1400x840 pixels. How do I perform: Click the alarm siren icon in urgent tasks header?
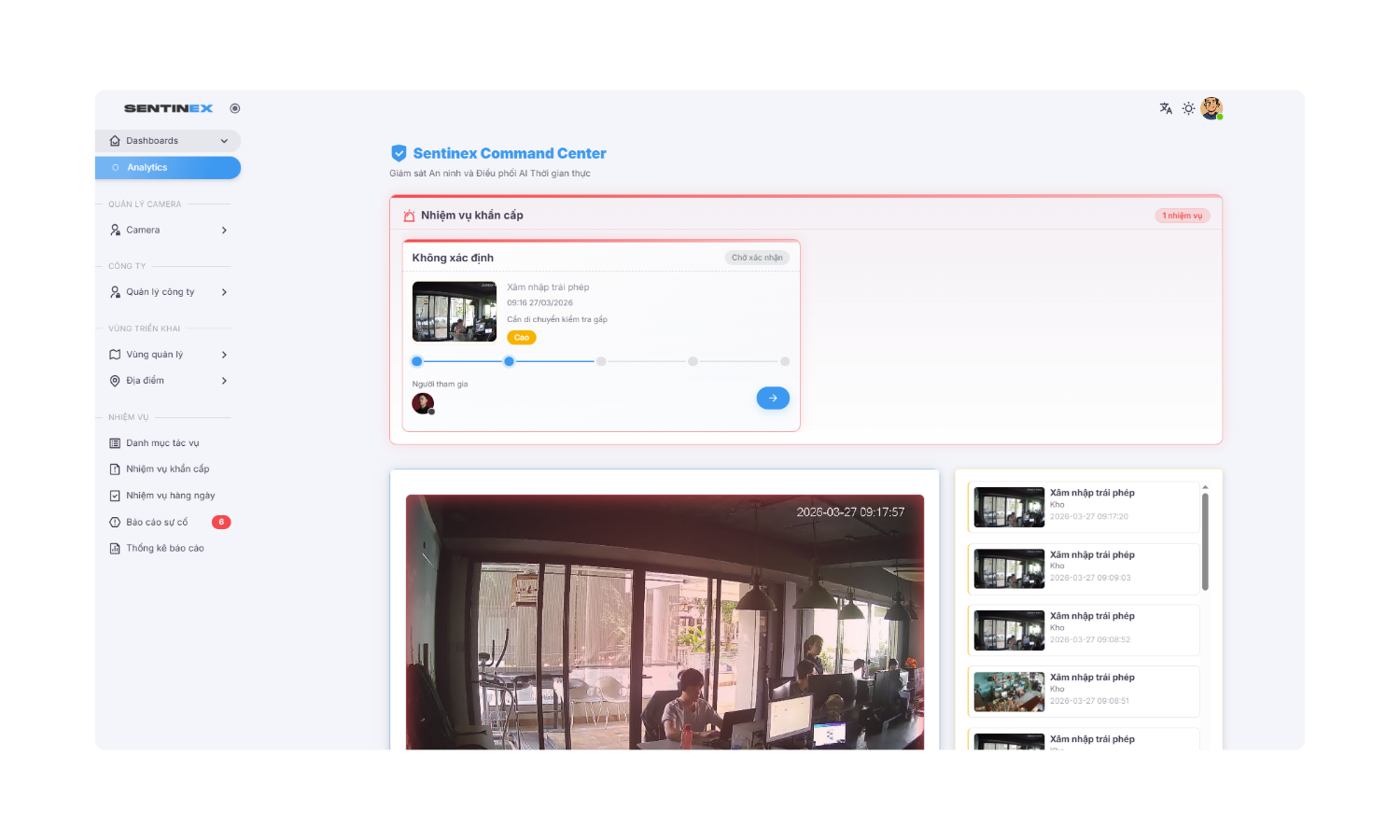coord(409,216)
